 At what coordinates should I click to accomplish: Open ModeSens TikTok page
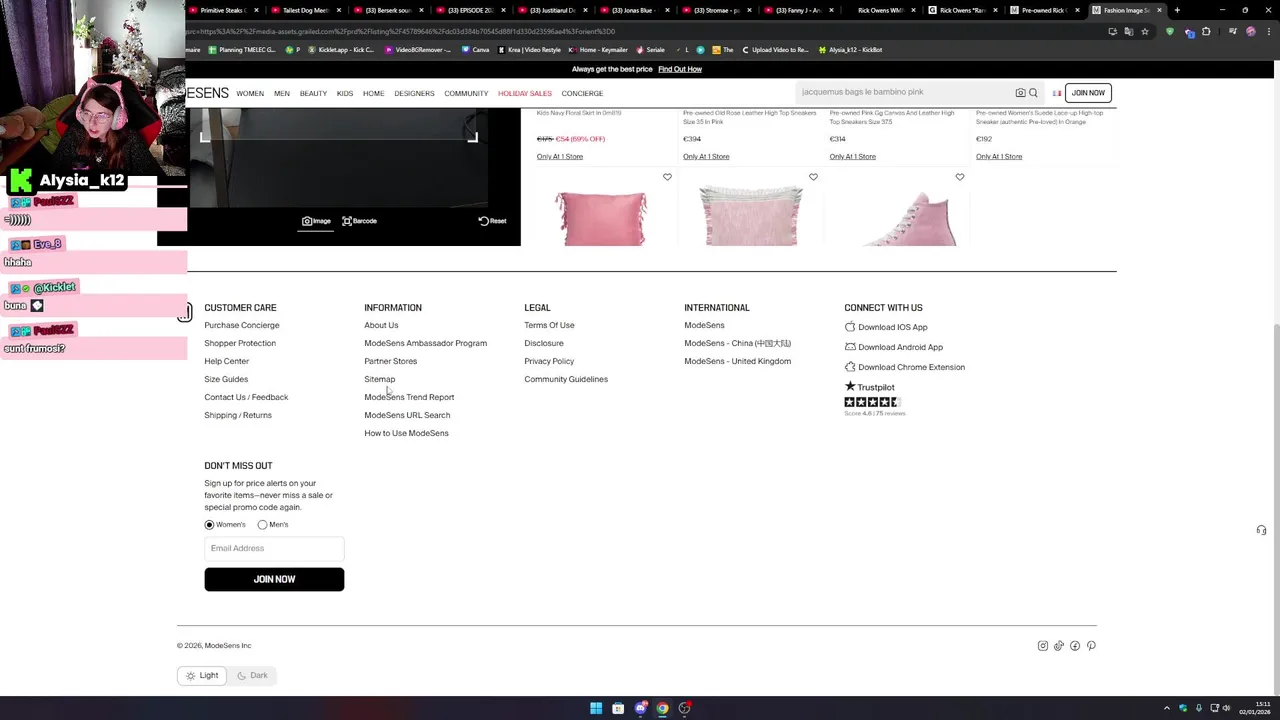[1059, 646]
